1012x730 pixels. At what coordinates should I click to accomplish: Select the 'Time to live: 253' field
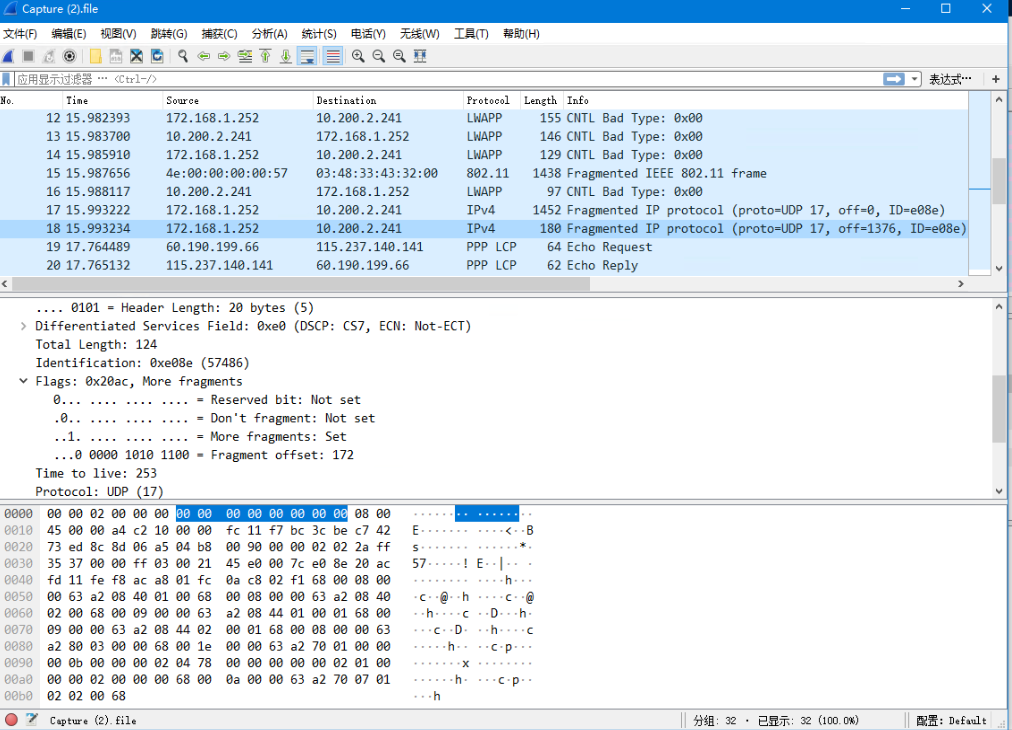(96, 473)
